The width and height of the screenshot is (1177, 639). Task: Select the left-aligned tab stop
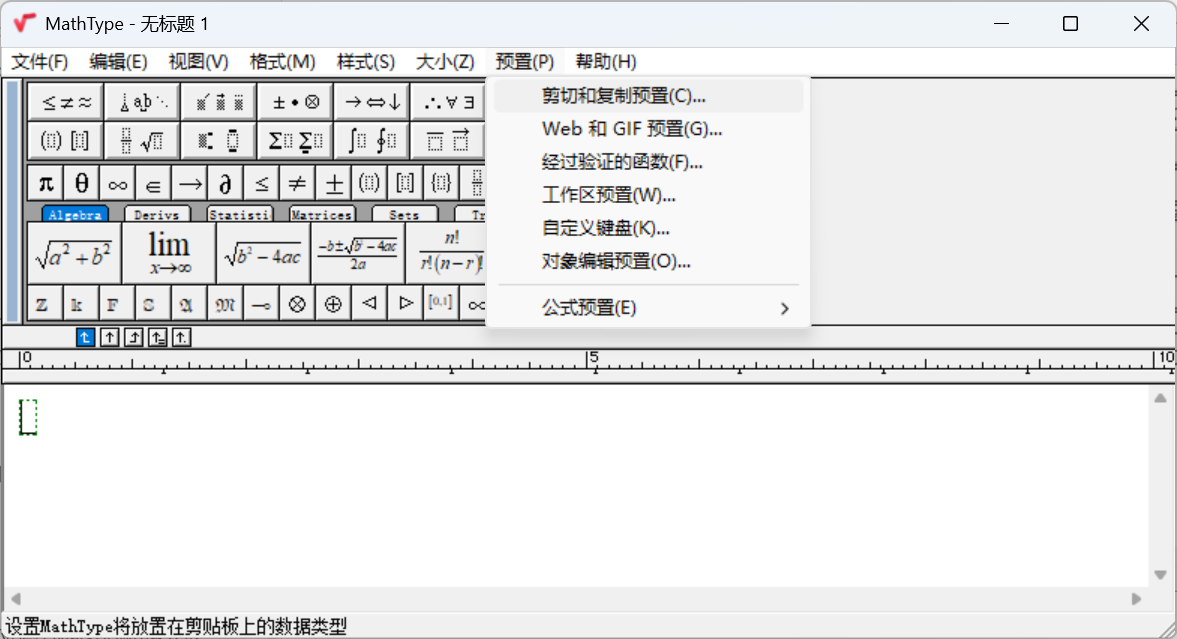click(86, 338)
